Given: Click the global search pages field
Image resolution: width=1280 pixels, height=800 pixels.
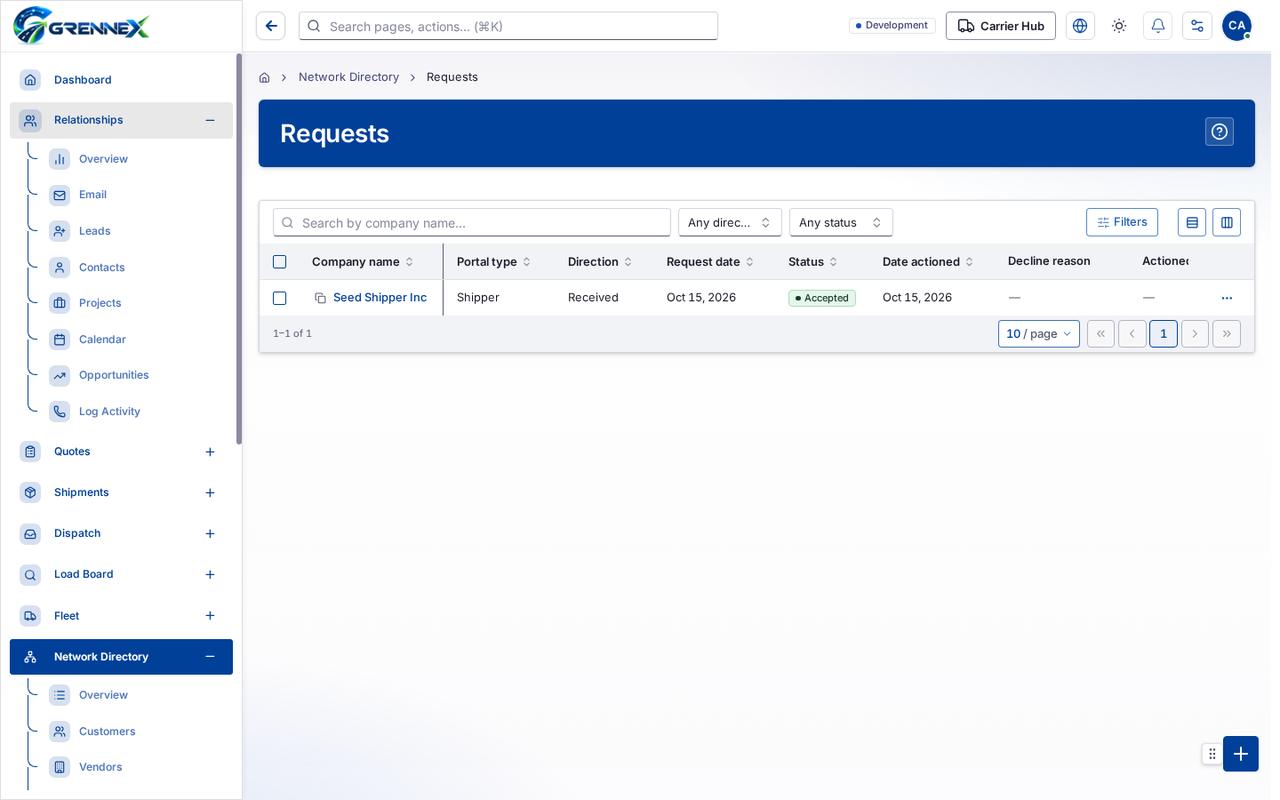Looking at the screenshot, I should 508,26.
